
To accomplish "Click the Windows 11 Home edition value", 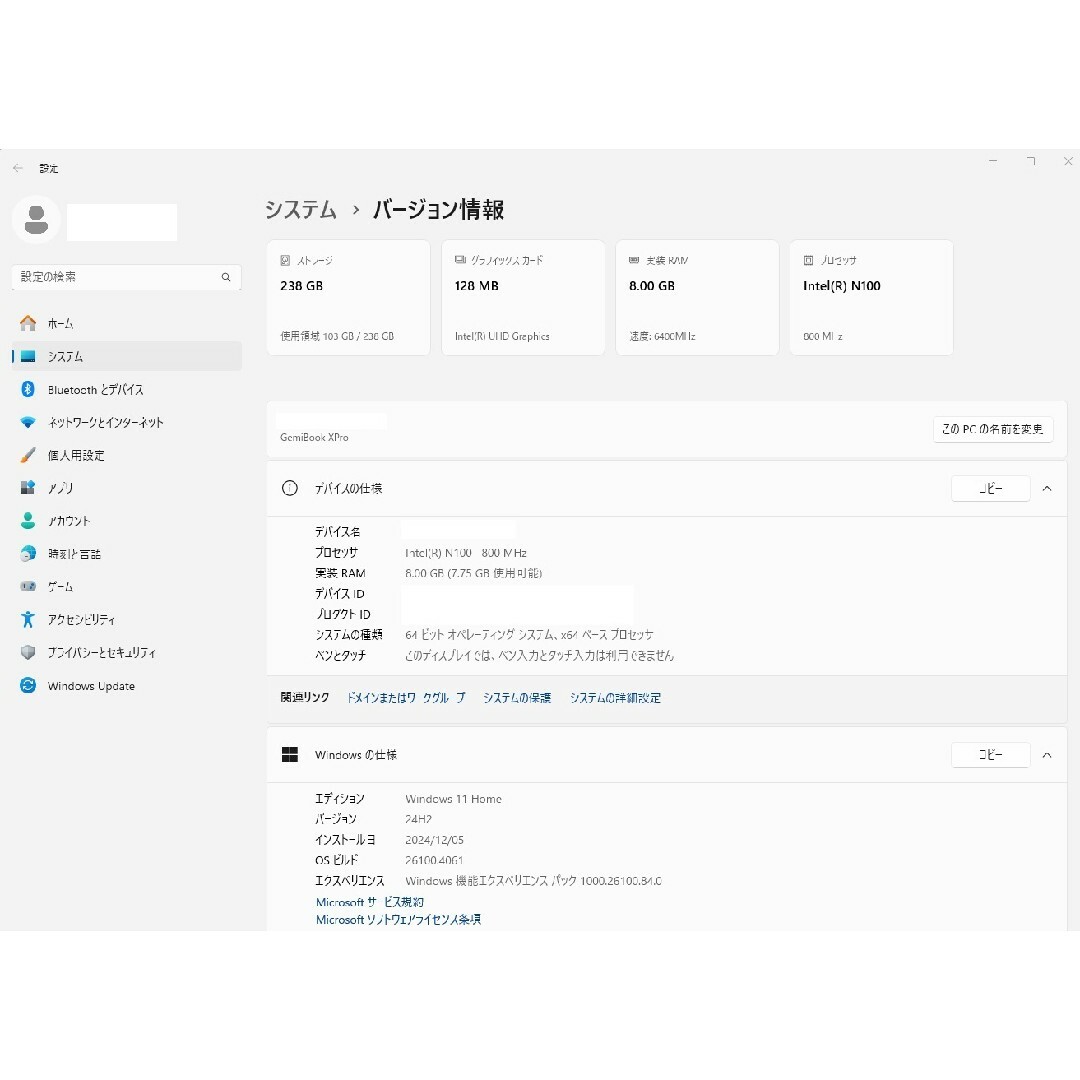I will coord(453,799).
